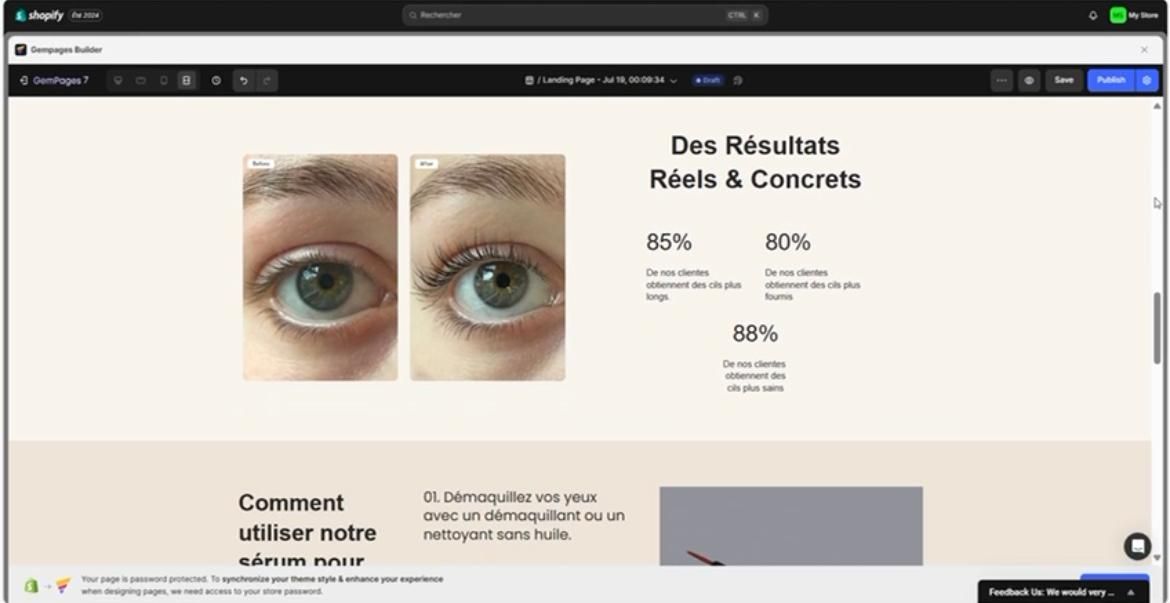This screenshot has height=603, width=1170.
Task: Open publish settings gear
Action: point(1147,81)
